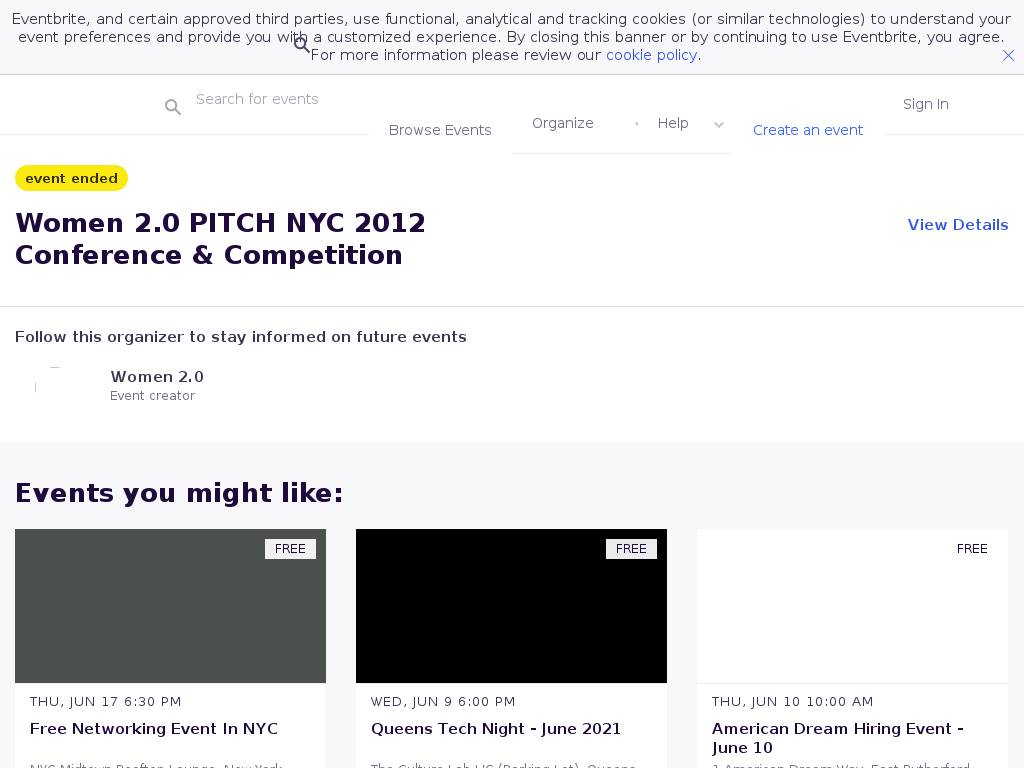Click Free Networking Event In NYC title

point(154,729)
